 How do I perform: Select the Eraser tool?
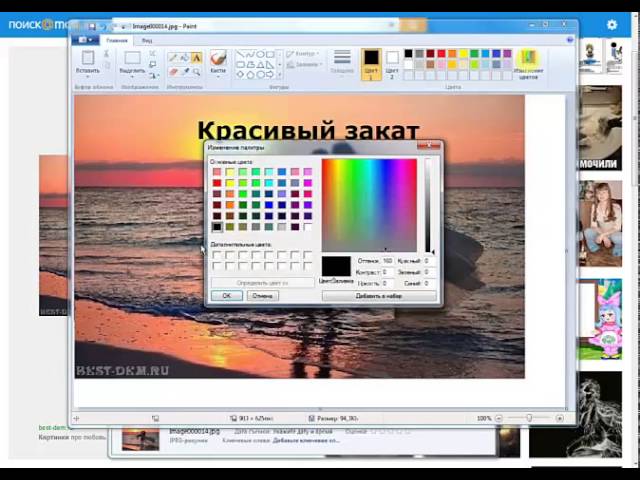click(173, 72)
